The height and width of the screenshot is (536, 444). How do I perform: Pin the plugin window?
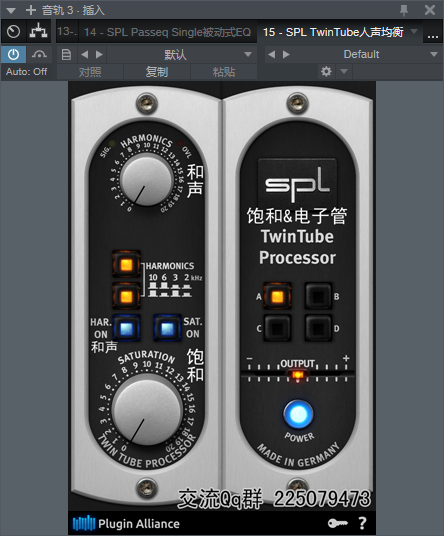point(404,10)
